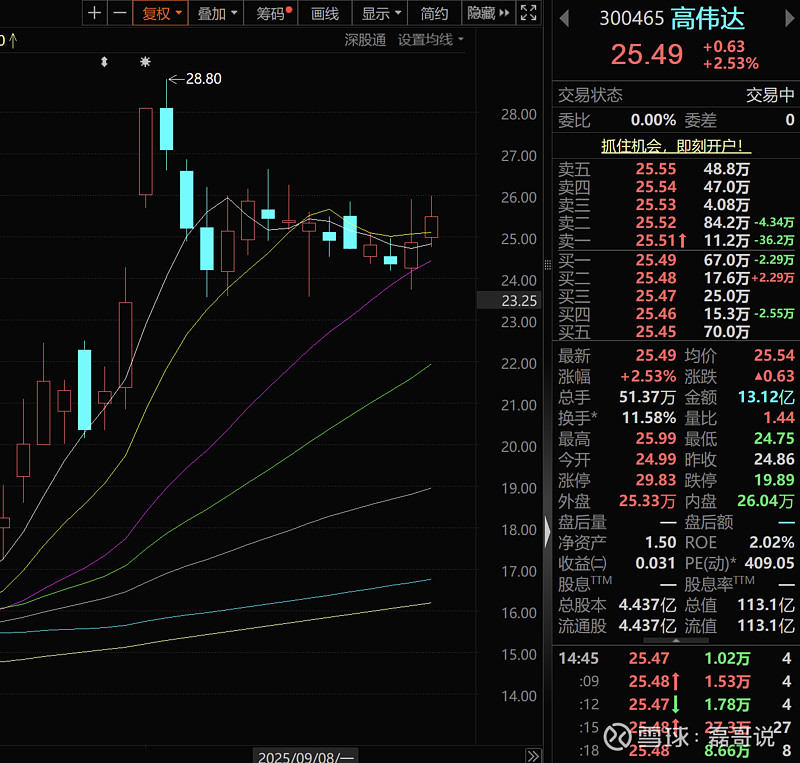Click the right-panel collapse triangle handle

[547, 531]
